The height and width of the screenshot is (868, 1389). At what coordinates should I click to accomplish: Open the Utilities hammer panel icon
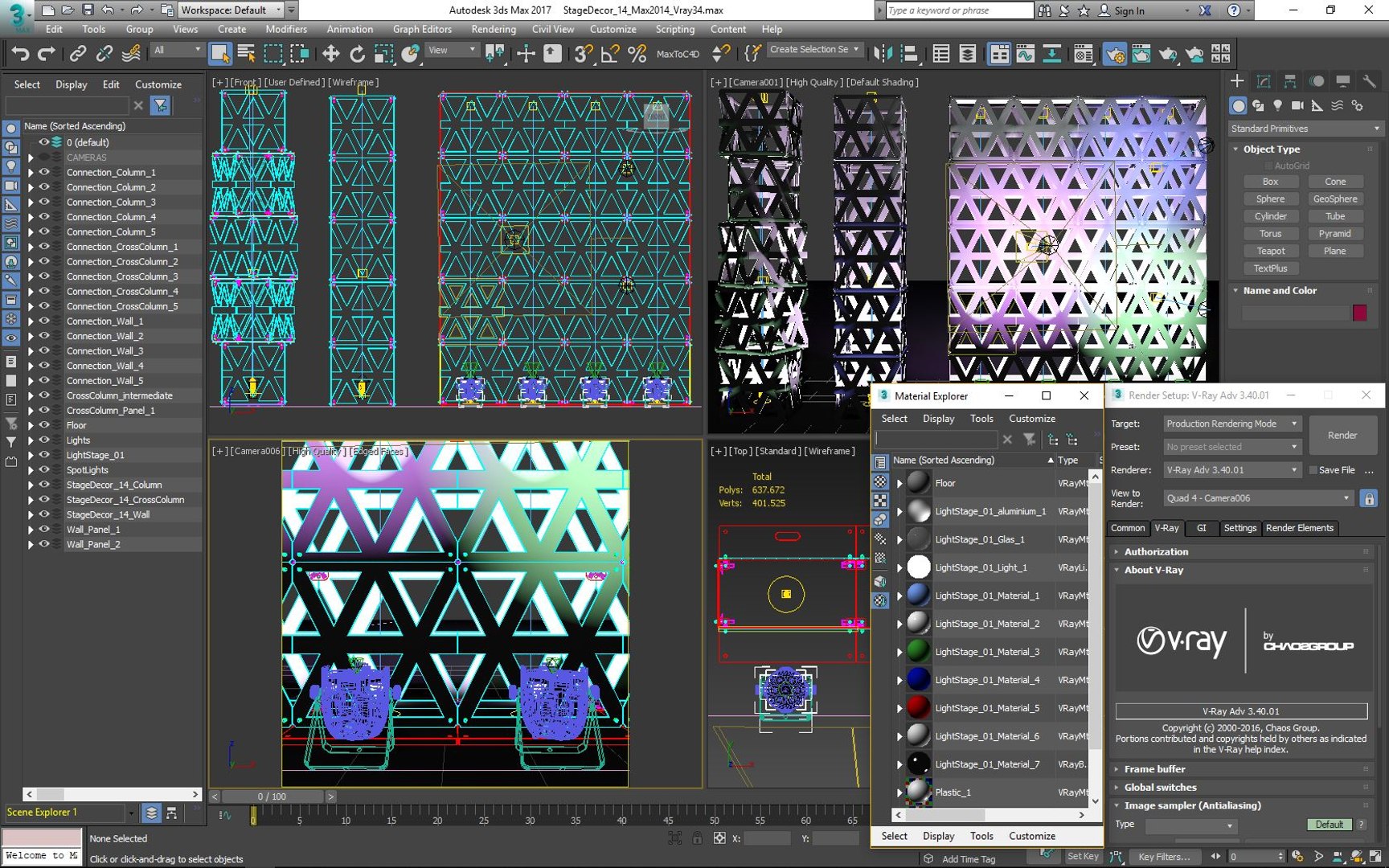[x=1369, y=81]
